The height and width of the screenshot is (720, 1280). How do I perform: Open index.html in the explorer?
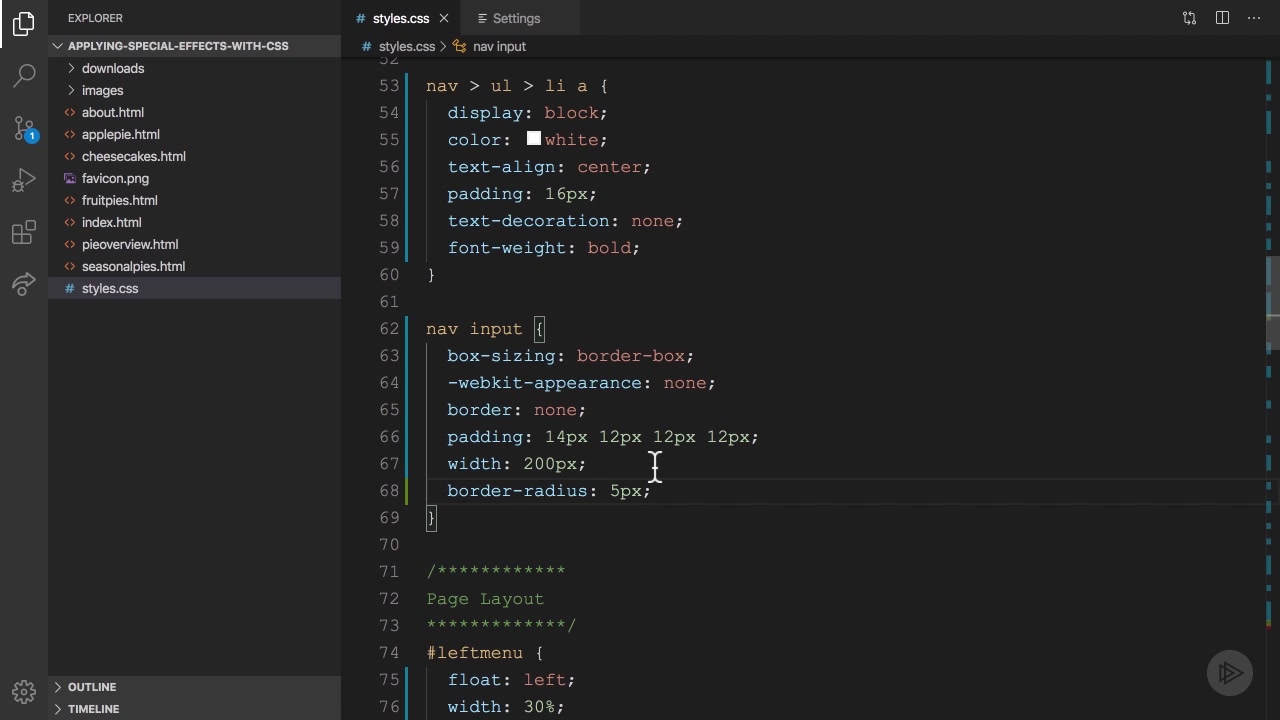pos(111,222)
